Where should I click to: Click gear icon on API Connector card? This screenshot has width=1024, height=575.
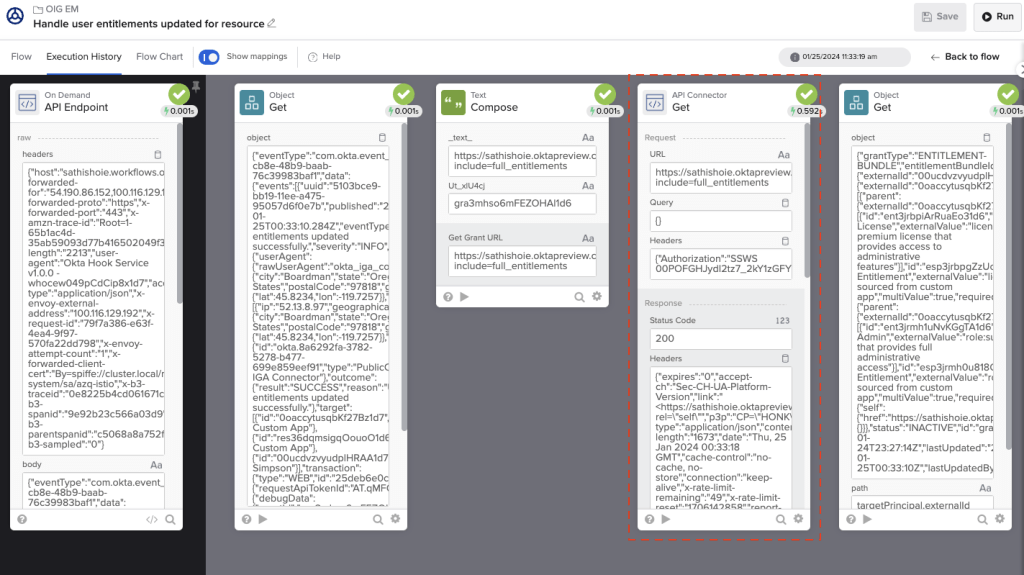[x=797, y=519]
